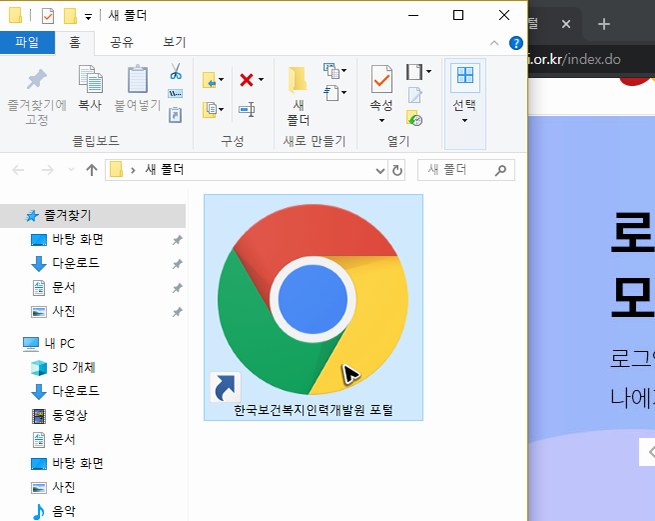655x521 pixels.
Task: Select 즐겨찾기 in the navigation pane
Action: [93, 216]
